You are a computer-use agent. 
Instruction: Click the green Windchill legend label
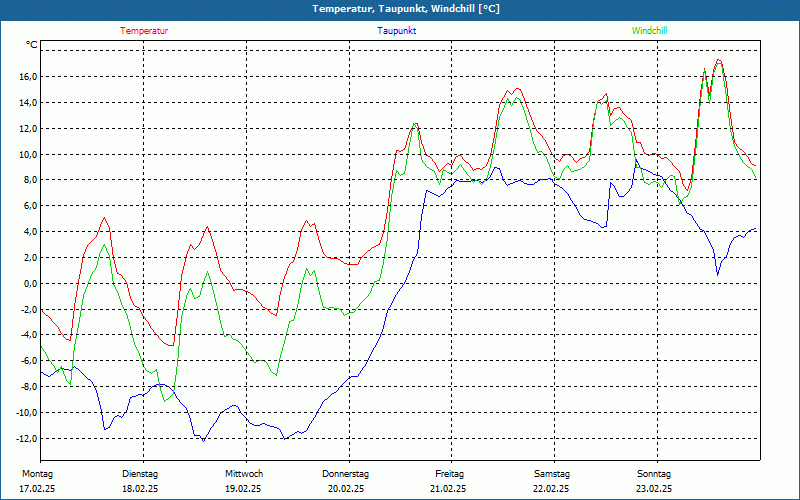point(649,31)
